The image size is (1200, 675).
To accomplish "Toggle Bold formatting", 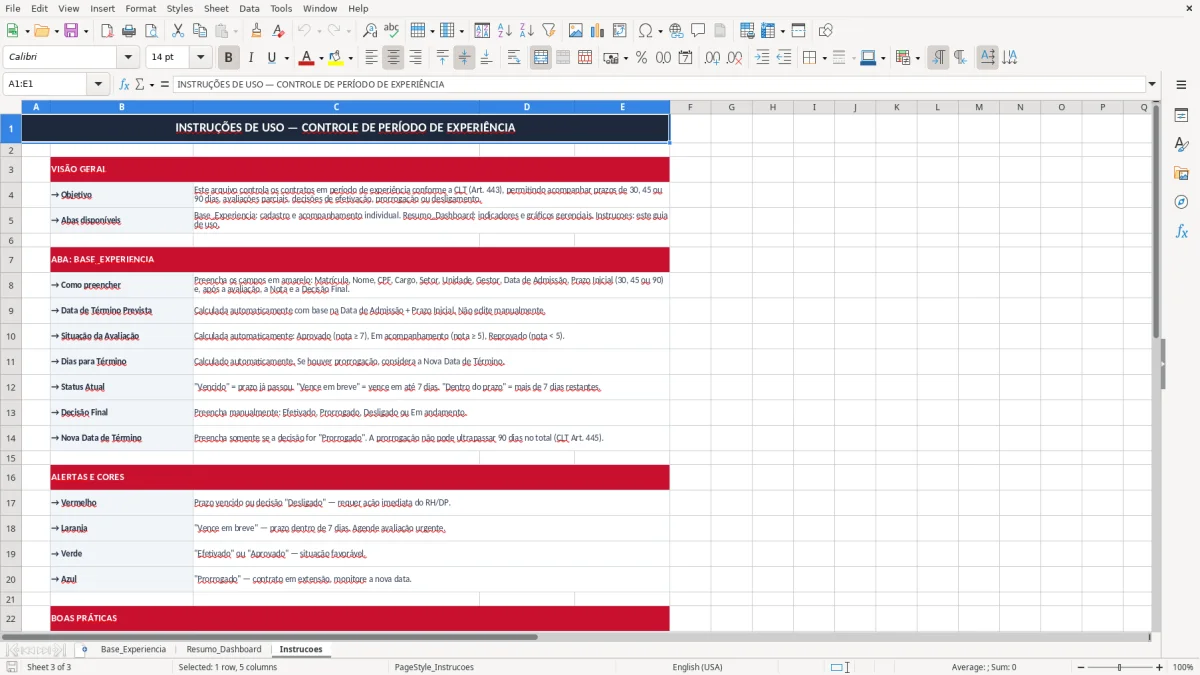I will (x=229, y=57).
